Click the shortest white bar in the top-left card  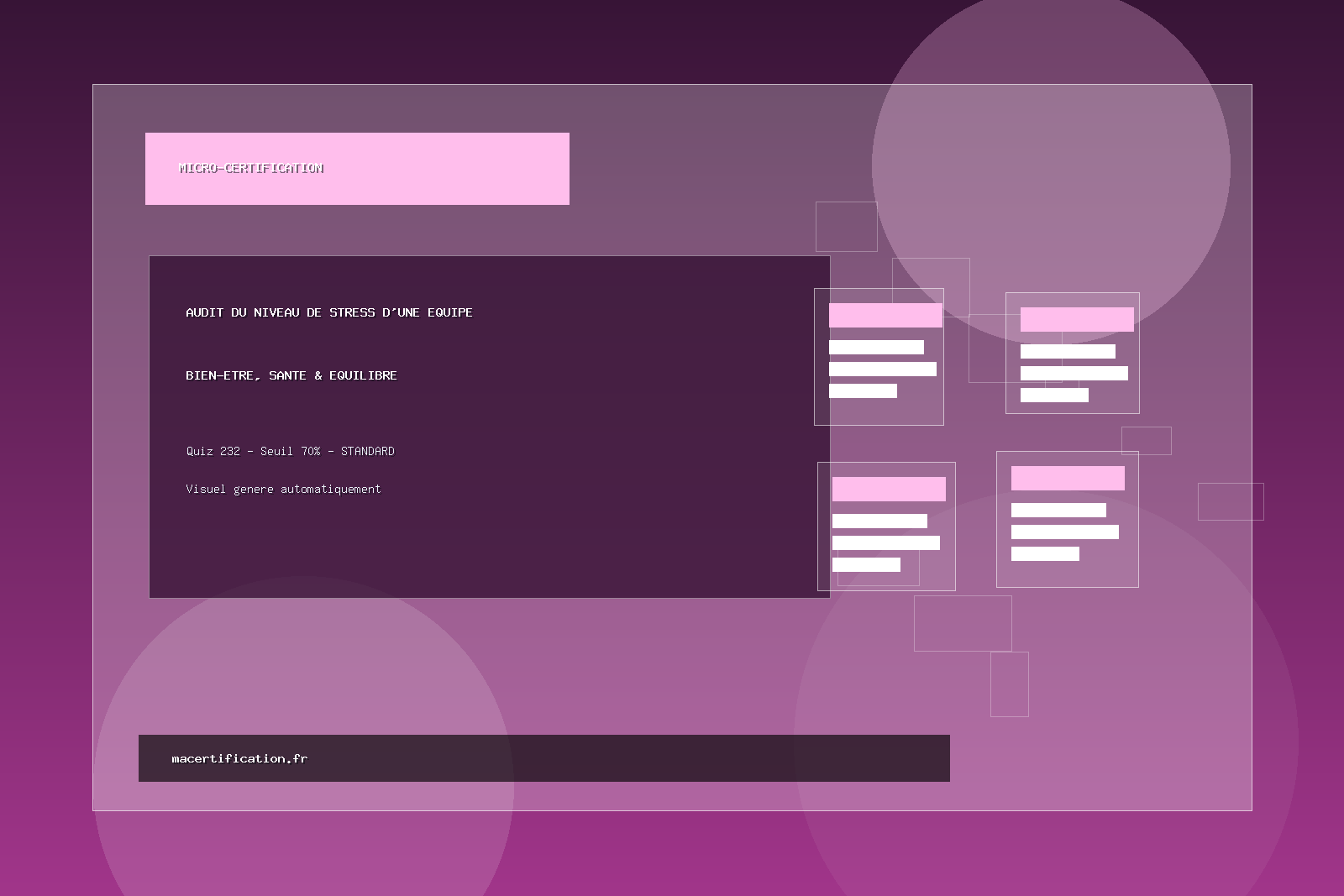[x=863, y=390]
